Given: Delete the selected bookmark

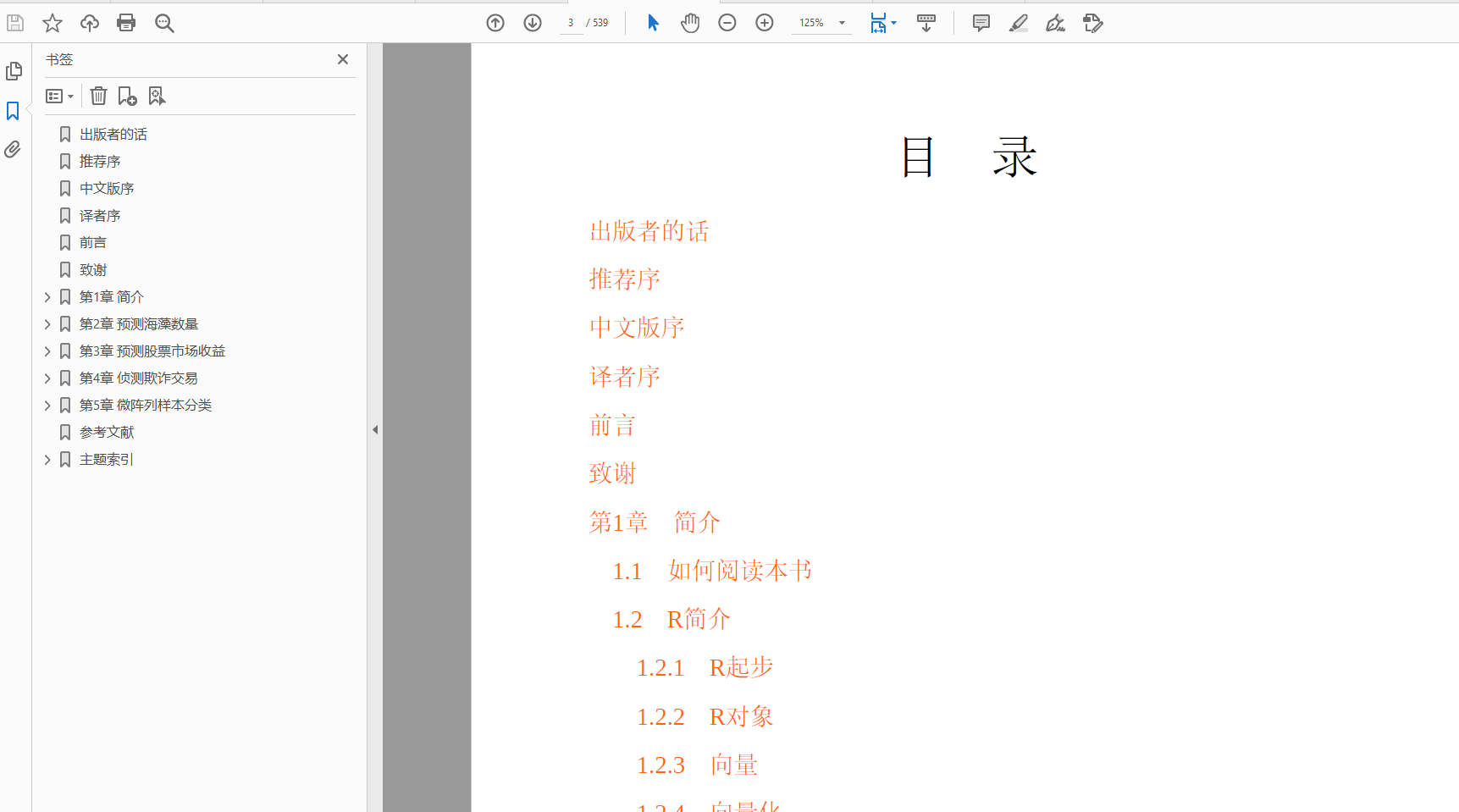Looking at the screenshot, I should click(98, 96).
